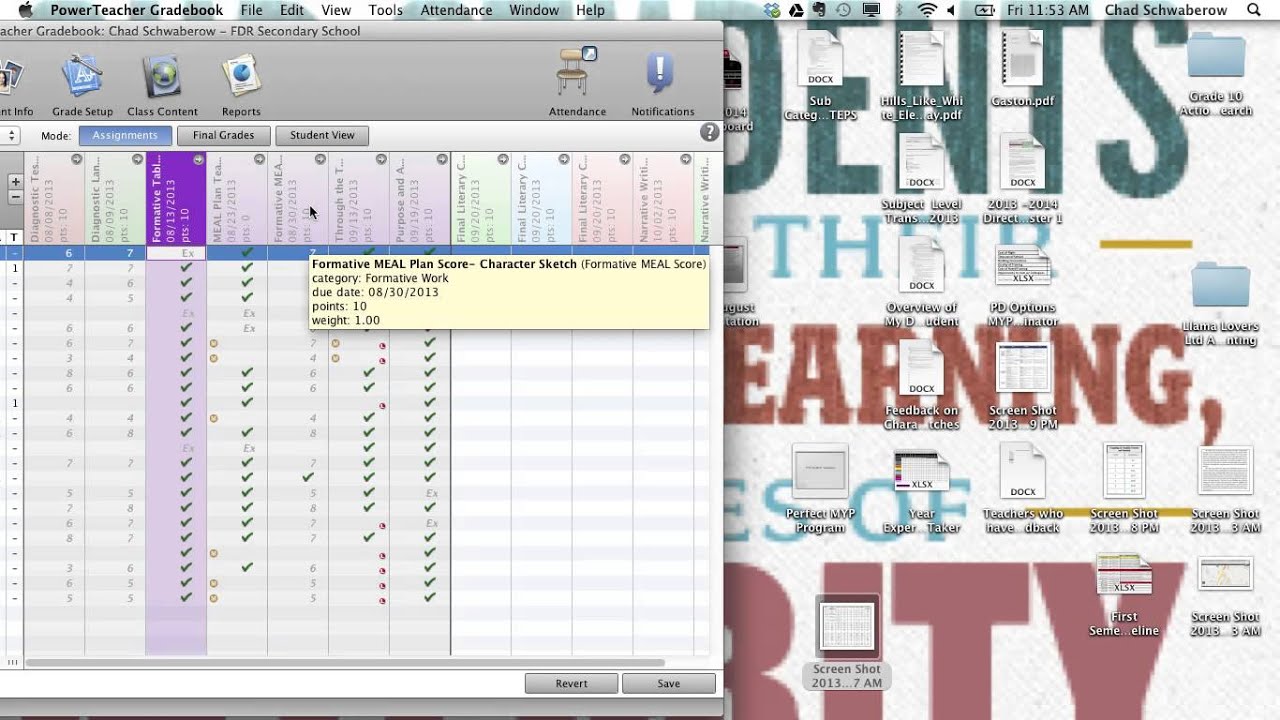Open Spotlight search in the menu bar

click(x=1254, y=10)
